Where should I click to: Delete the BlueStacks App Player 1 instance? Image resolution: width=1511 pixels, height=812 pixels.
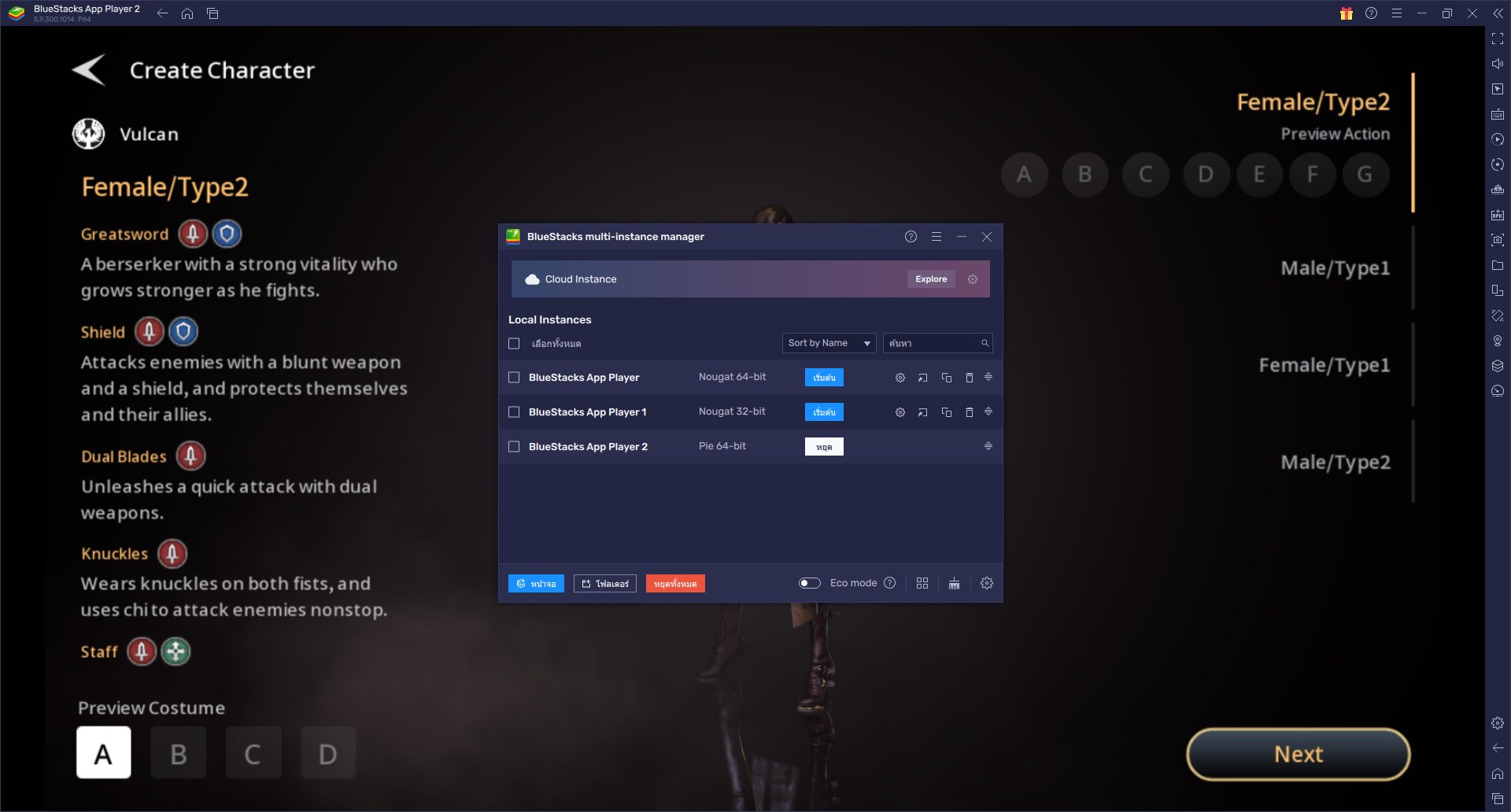(970, 412)
